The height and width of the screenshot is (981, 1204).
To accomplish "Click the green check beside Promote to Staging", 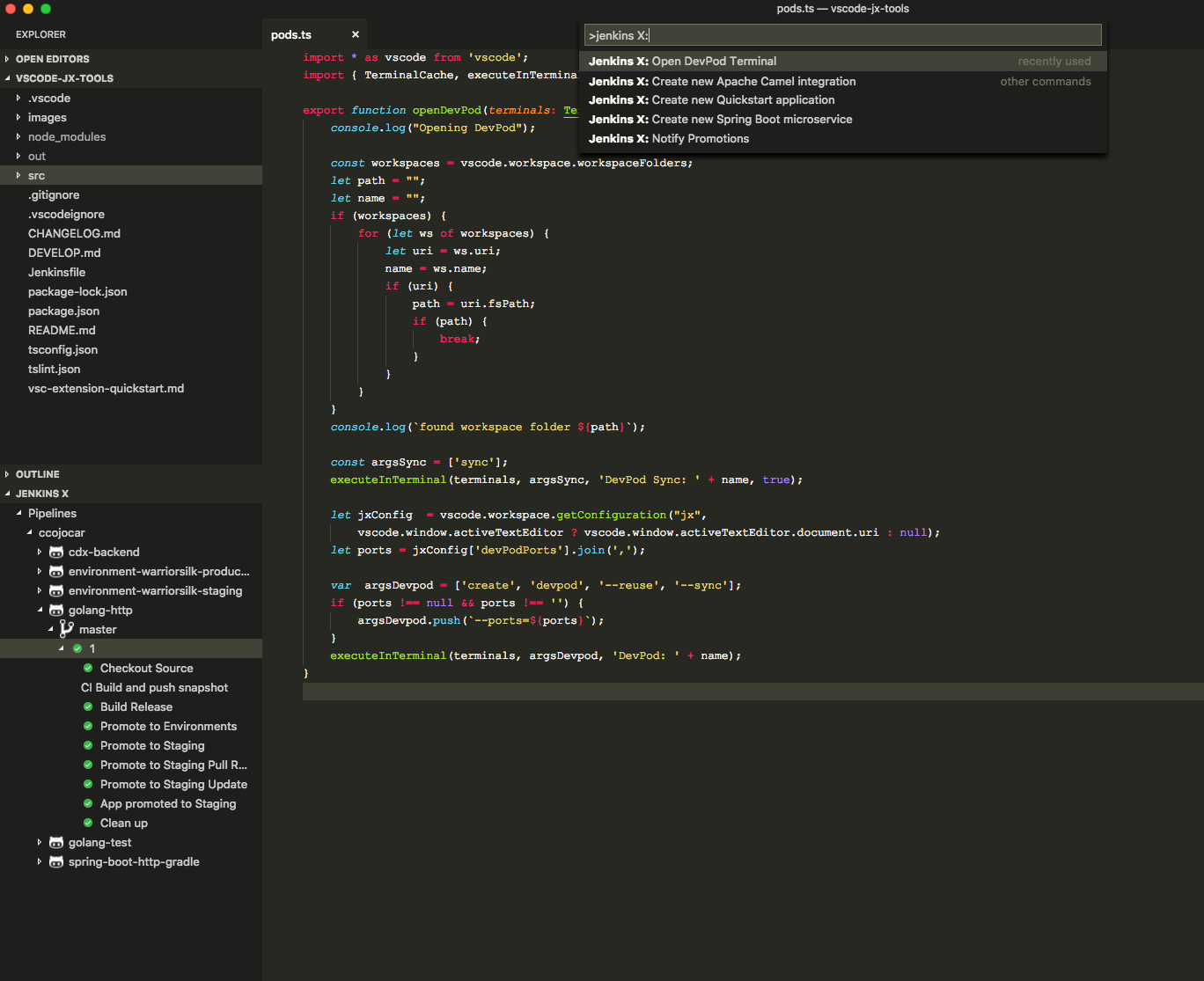I will 88,745.
